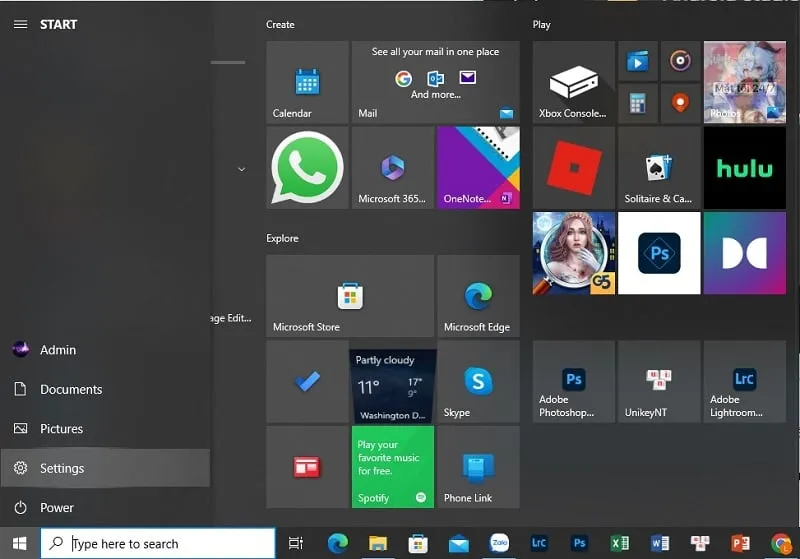Open Adobe Lightroom tile

pyautogui.click(x=744, y=381)
